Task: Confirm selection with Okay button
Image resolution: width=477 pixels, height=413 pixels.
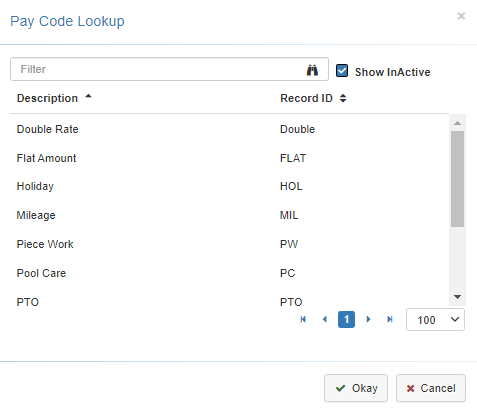Action: (x=356, y=388)
